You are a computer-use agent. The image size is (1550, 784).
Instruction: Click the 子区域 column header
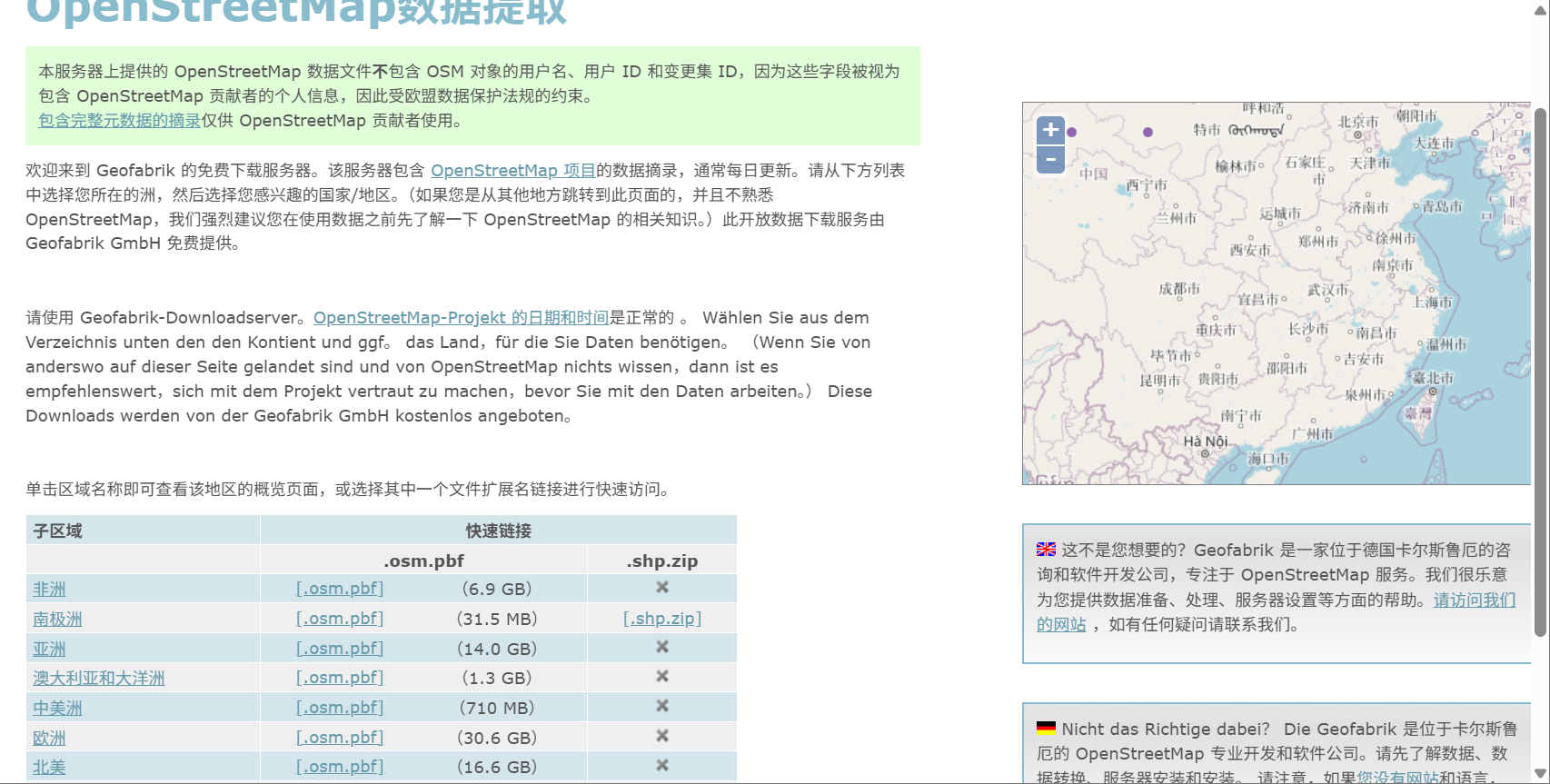pyautogui.click(x=144, y=531)
